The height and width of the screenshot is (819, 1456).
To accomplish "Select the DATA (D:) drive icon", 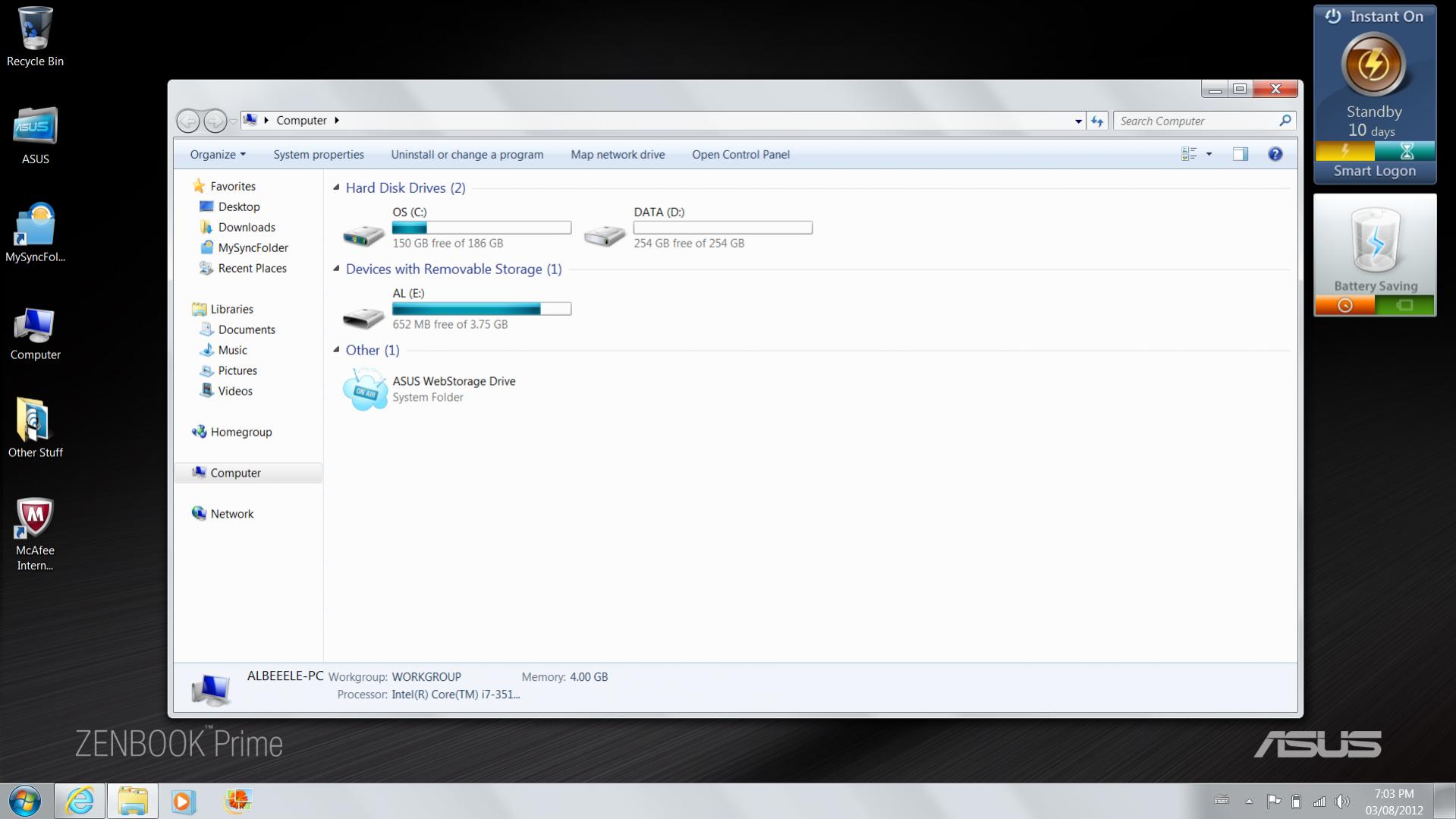I will [x=605, y=235].
